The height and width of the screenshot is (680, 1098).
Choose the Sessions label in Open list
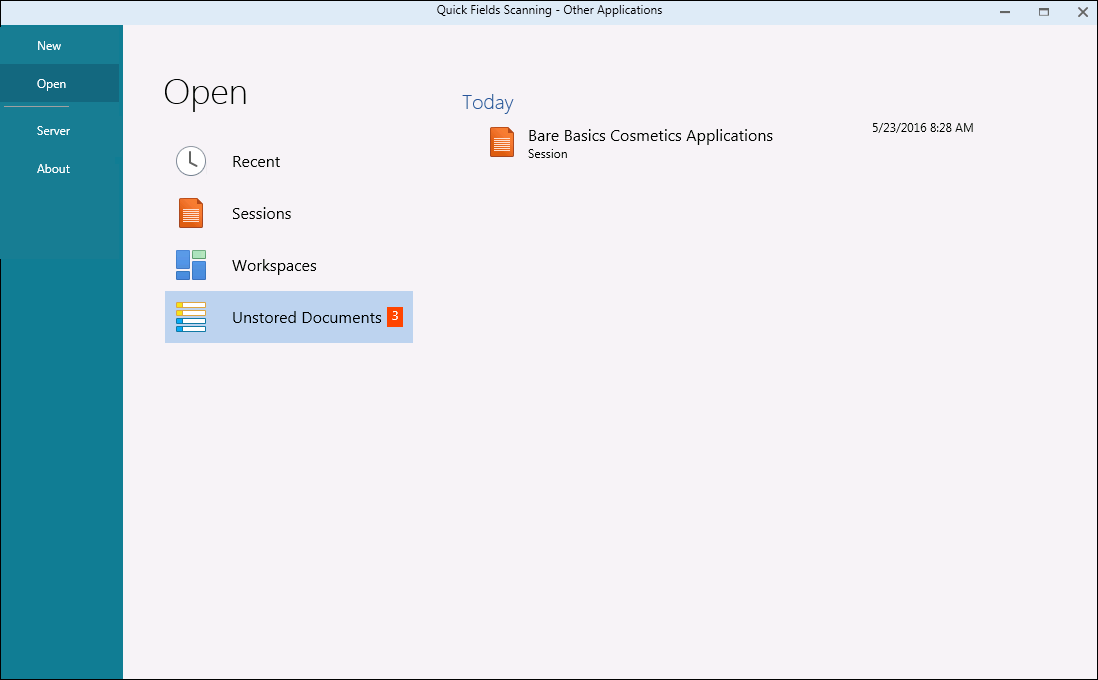(x=261, y=214)
